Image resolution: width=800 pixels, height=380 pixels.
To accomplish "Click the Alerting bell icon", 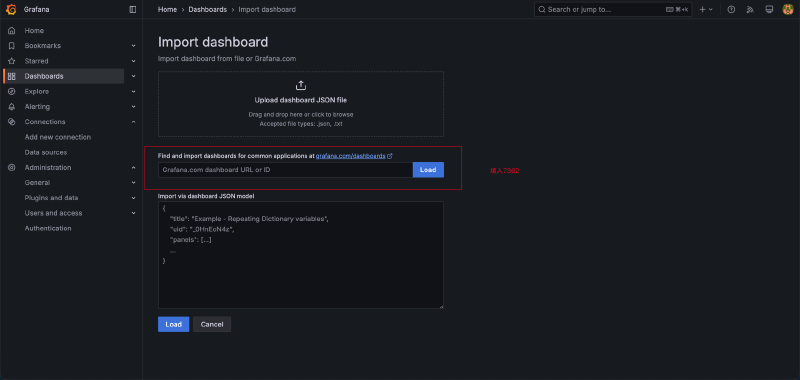I will [11, 107].
